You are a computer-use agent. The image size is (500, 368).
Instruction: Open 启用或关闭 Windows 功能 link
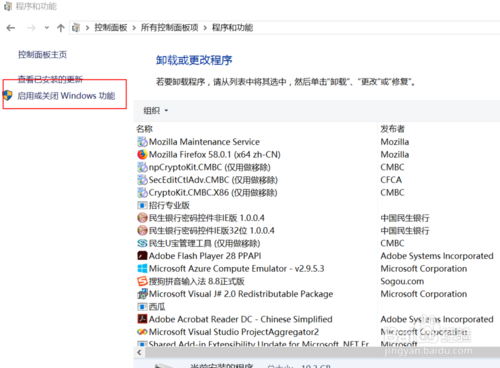click(66, 96)
